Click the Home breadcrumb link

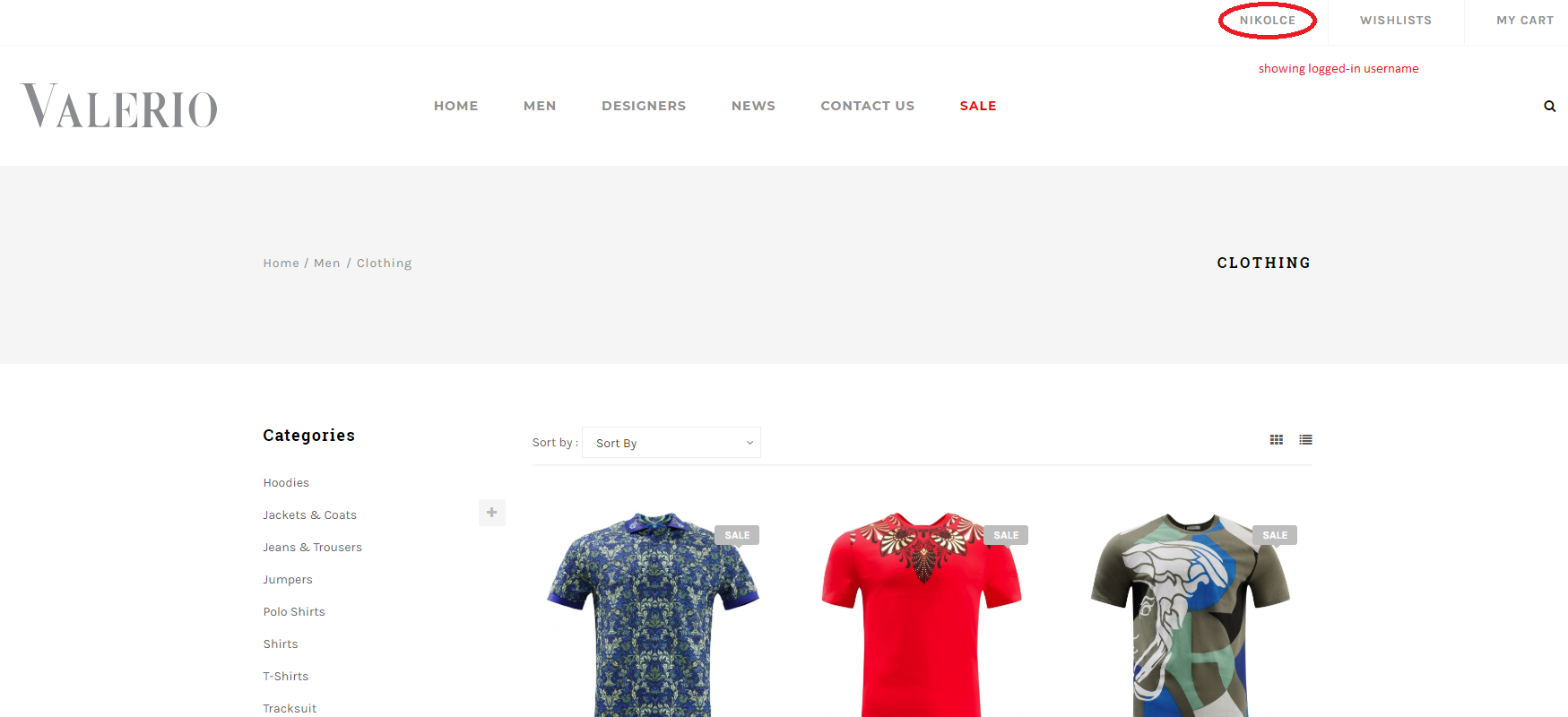point(281,263)
